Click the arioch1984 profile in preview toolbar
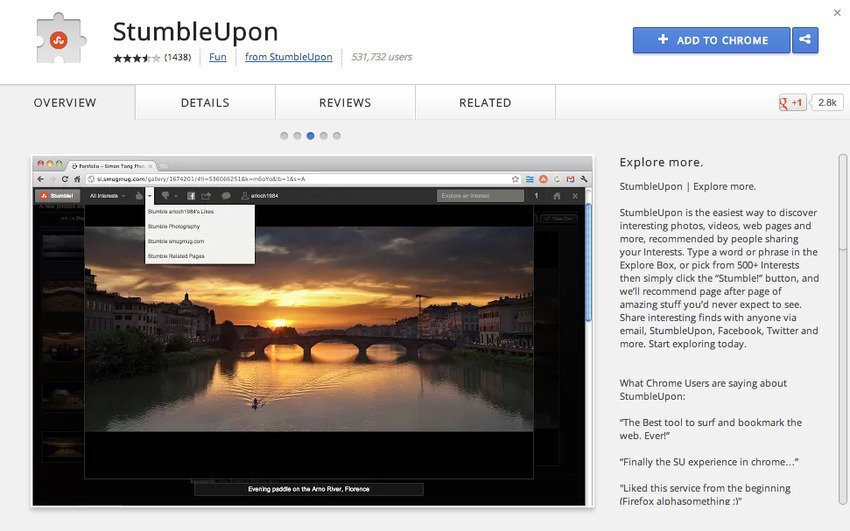The width and height of the screenshot is (850, 531). tap(260, 196)
